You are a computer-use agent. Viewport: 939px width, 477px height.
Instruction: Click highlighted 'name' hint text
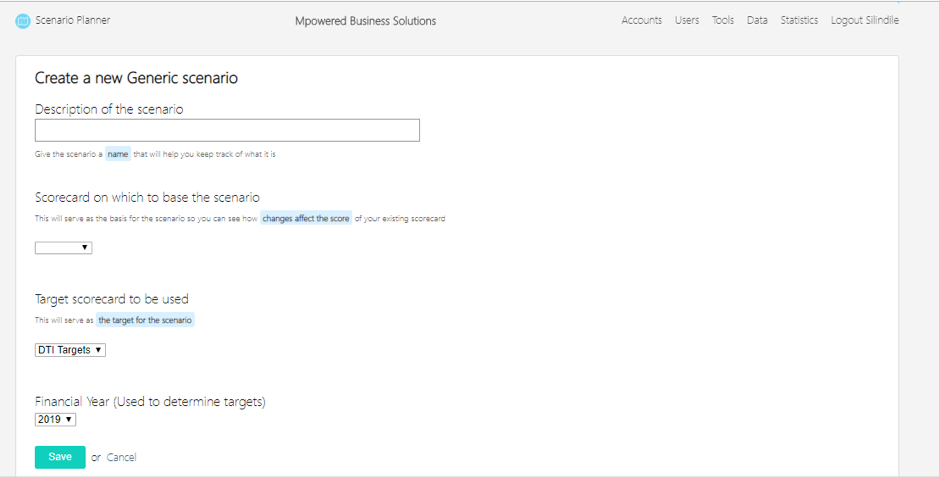pyautogui.click(x=118, y=154)
